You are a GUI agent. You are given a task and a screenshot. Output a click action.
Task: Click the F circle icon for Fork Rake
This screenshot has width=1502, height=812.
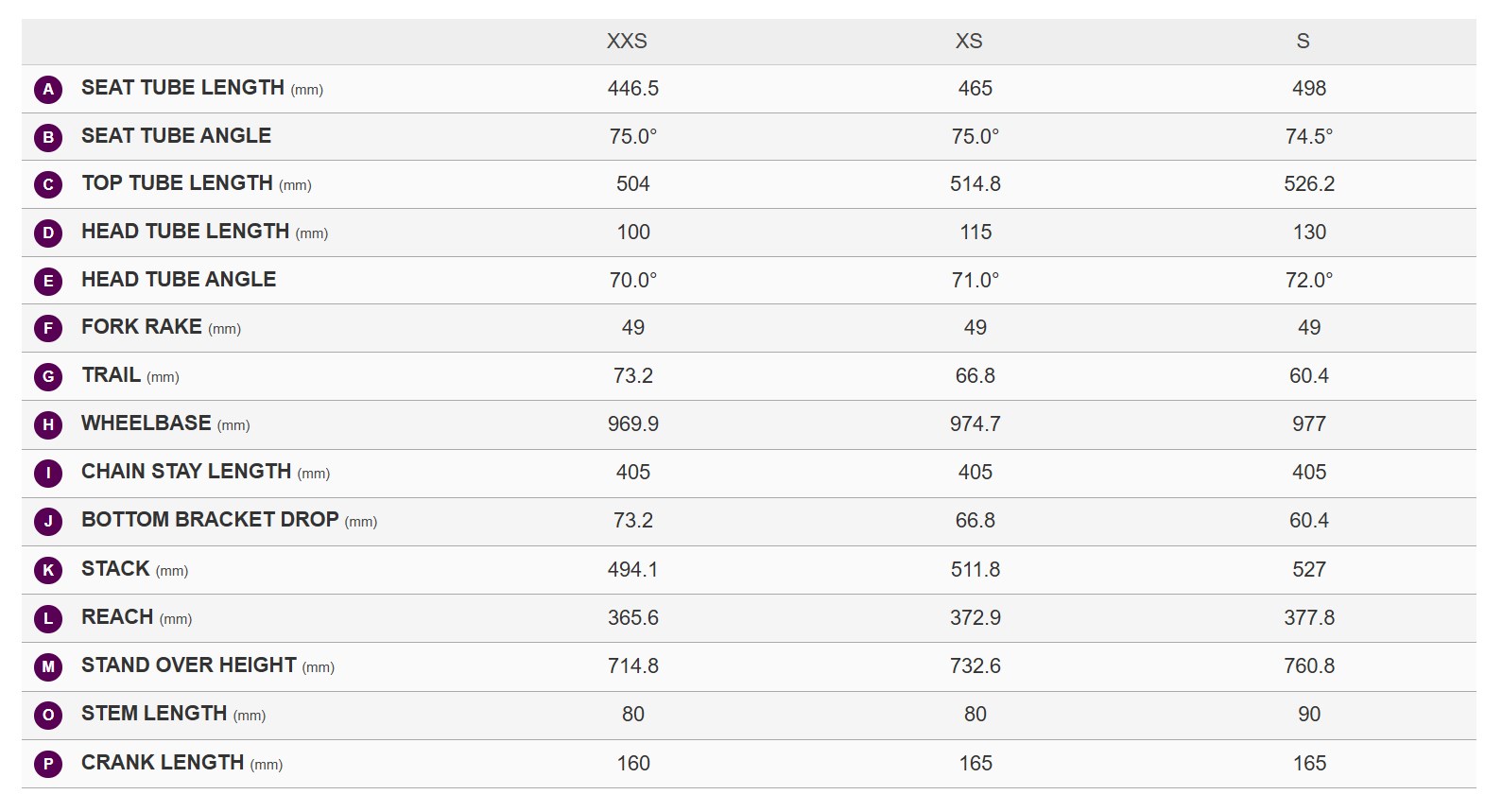[x=48, y=329]
